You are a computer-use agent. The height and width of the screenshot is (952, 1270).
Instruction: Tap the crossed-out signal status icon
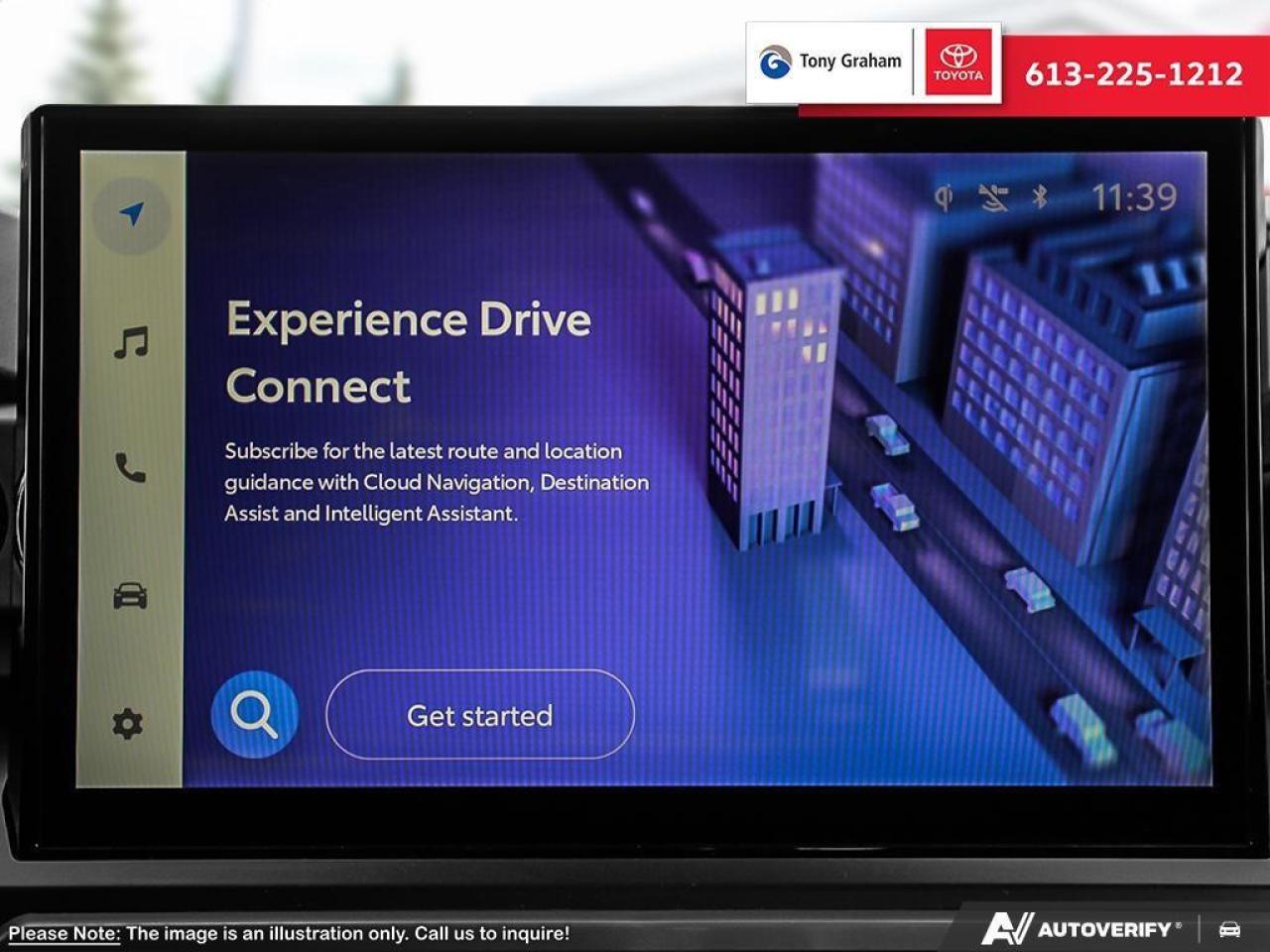point(992,197)
